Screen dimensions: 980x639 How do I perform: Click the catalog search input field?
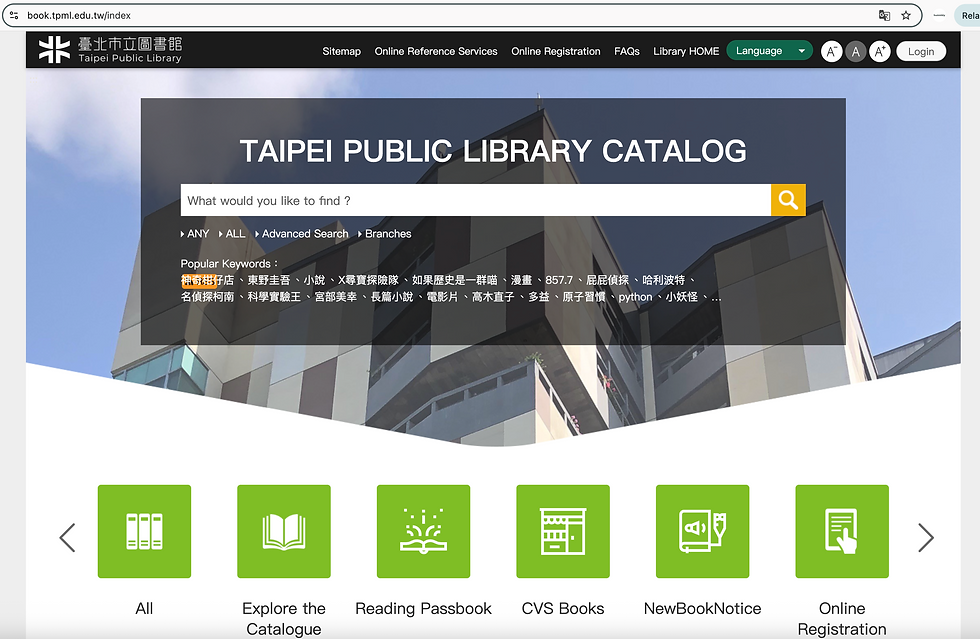(x=476, y=200)
